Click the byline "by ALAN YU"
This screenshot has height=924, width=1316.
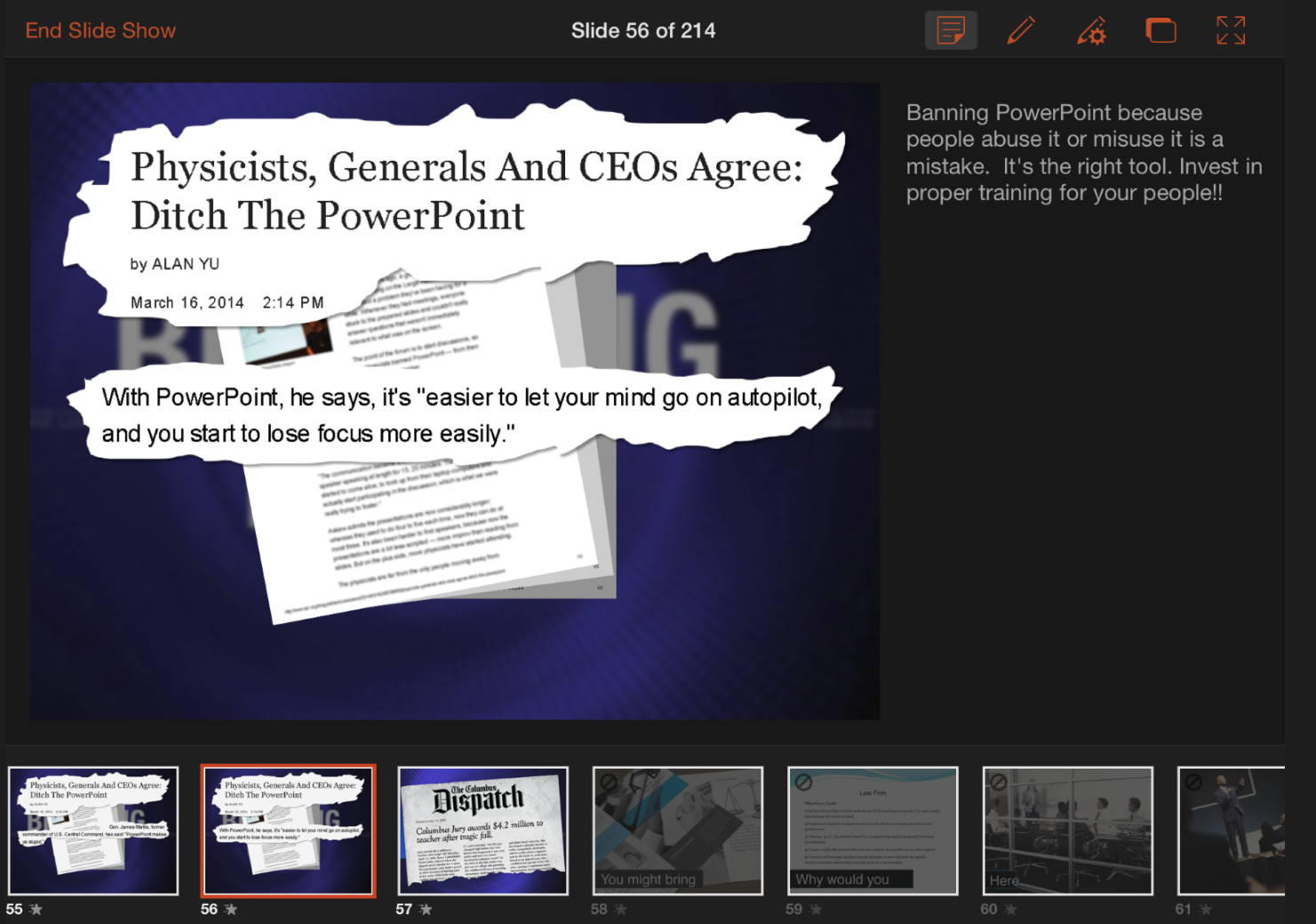click(175, 264)
